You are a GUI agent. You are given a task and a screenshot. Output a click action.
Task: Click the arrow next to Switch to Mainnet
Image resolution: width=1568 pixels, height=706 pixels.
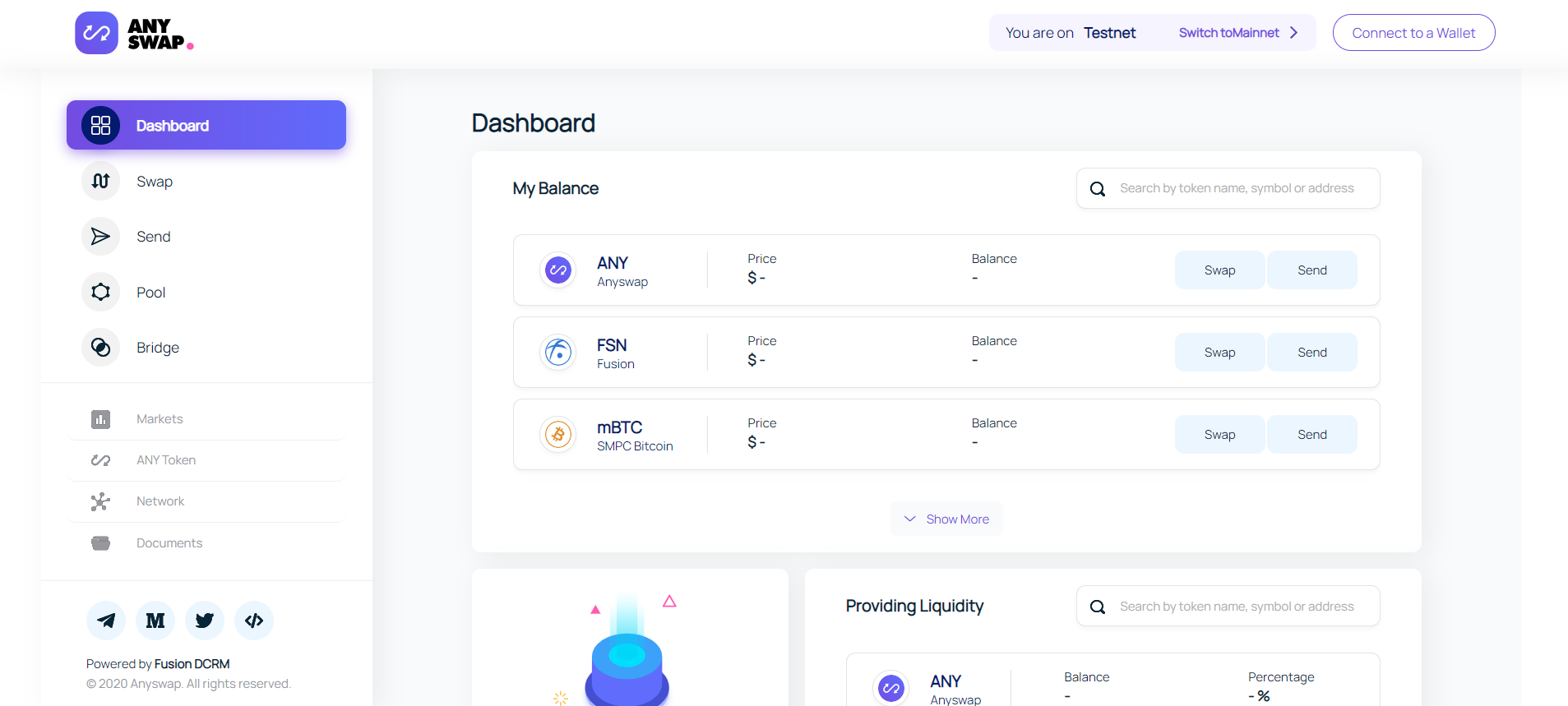pyautogui.click(x=1293, y=33)
